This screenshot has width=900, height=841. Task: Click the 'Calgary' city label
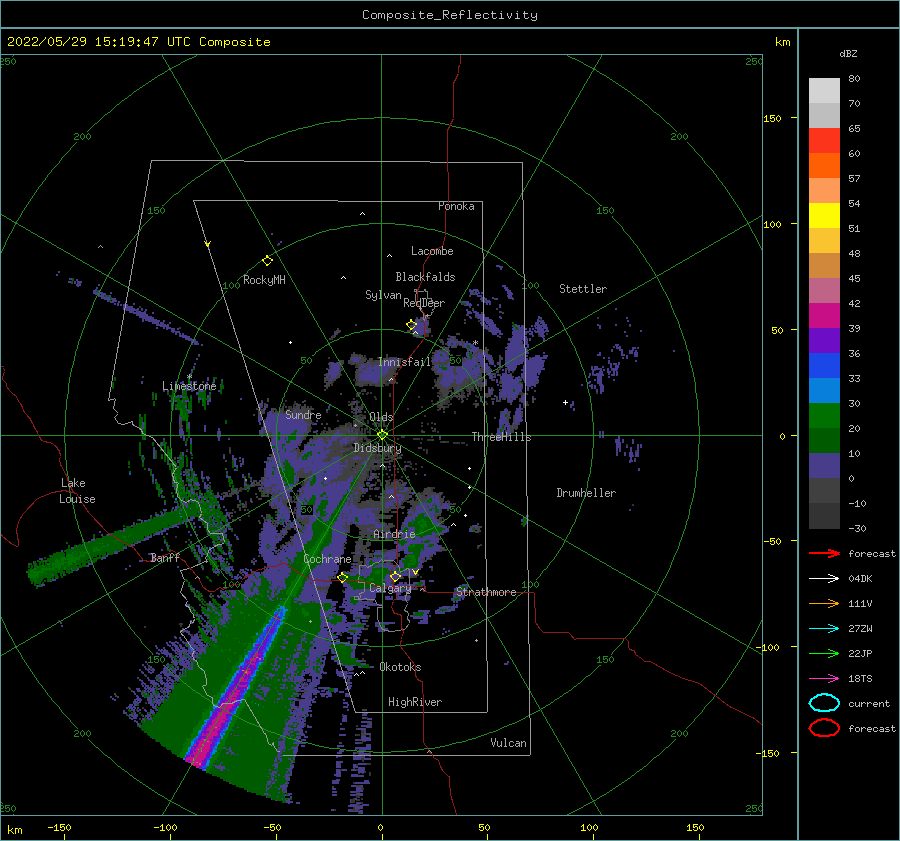(x=390, y=588)
